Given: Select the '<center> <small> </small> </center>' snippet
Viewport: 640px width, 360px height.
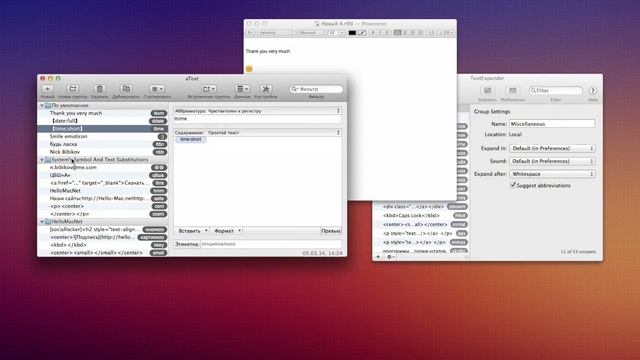Looking at the screenshot, I should pyautogui.click(x=102, y=253).
